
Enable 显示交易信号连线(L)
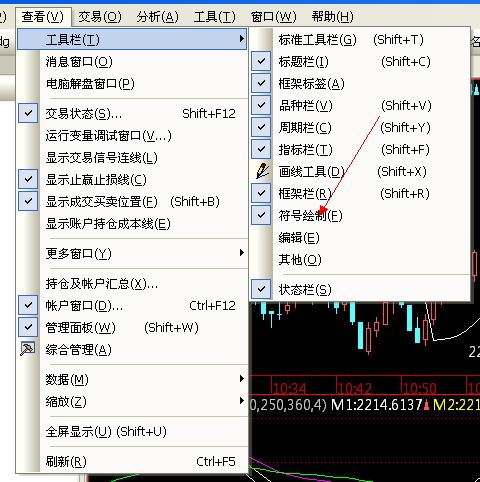click(132, 157)
